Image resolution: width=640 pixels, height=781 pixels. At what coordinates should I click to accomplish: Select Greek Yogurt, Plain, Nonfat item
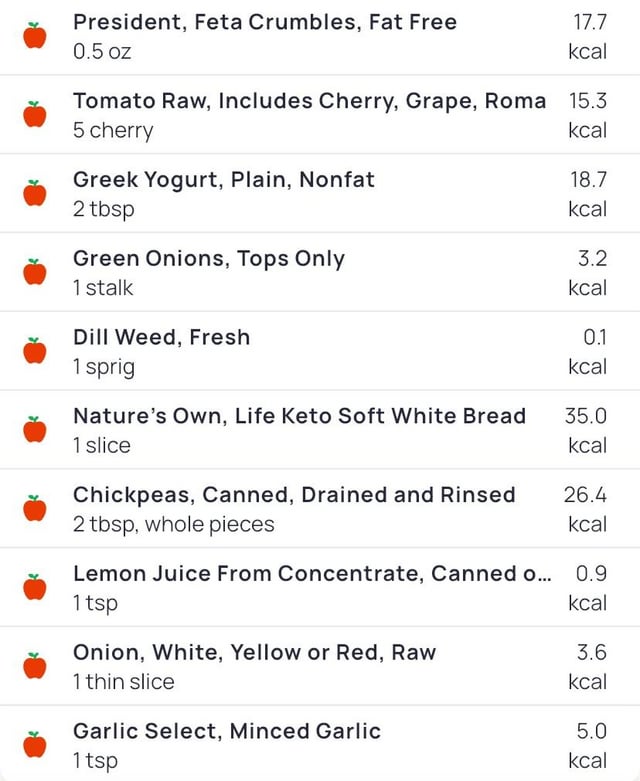tap(224, 180)
